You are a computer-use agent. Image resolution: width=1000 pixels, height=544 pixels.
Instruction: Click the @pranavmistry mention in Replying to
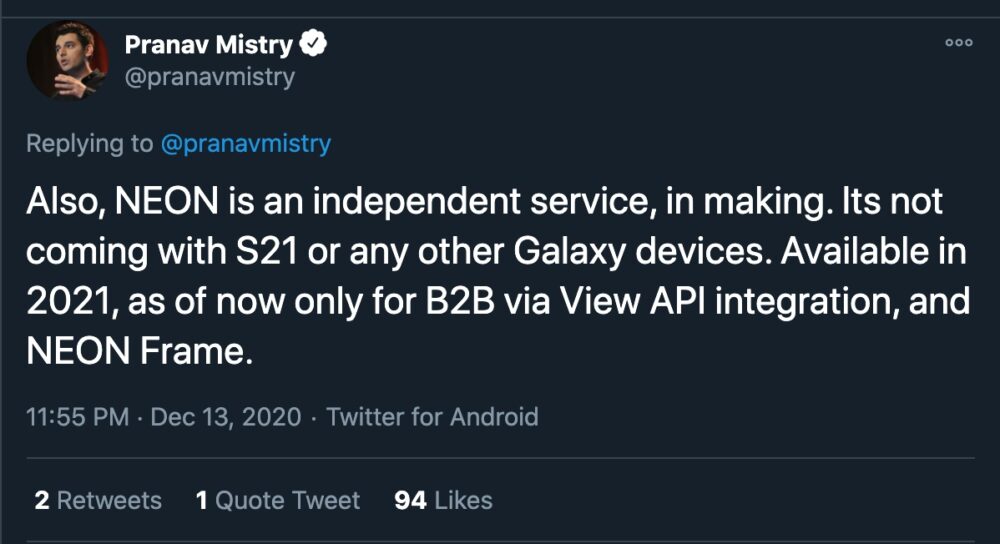[x=245, y=143]
